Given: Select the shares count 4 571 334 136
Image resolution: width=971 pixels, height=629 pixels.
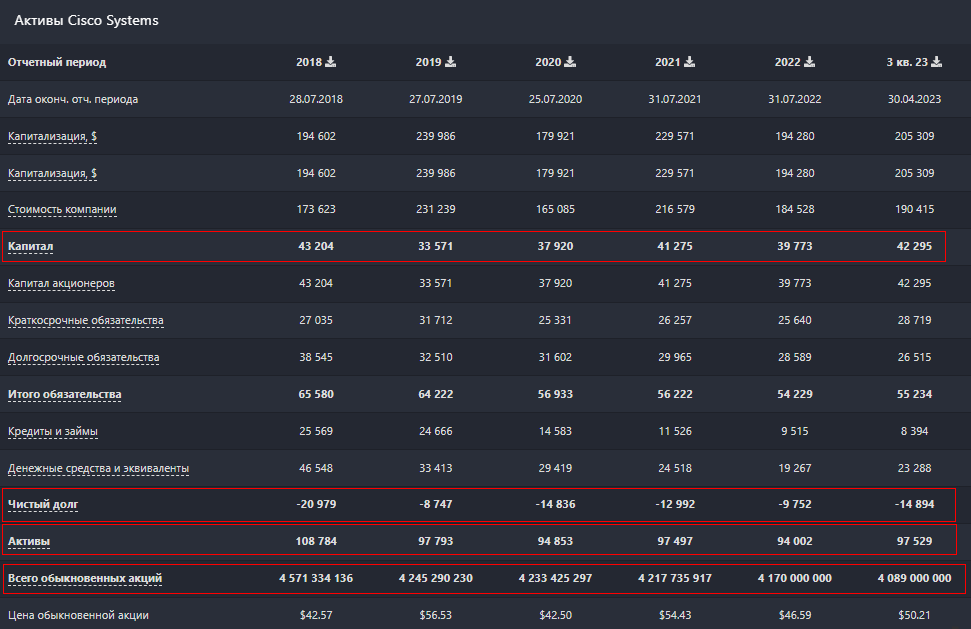Looking at the screenshot, I should (316, 578).
